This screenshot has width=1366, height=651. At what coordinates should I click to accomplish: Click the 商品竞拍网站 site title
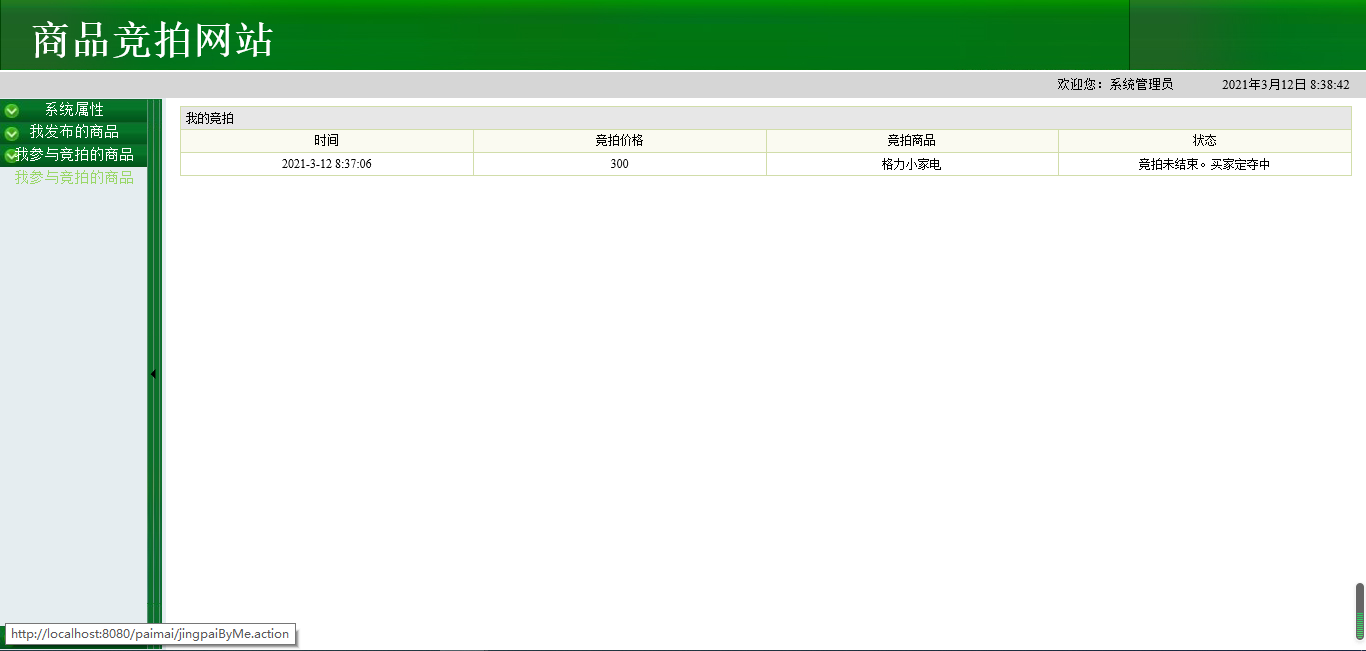point(153,40)
